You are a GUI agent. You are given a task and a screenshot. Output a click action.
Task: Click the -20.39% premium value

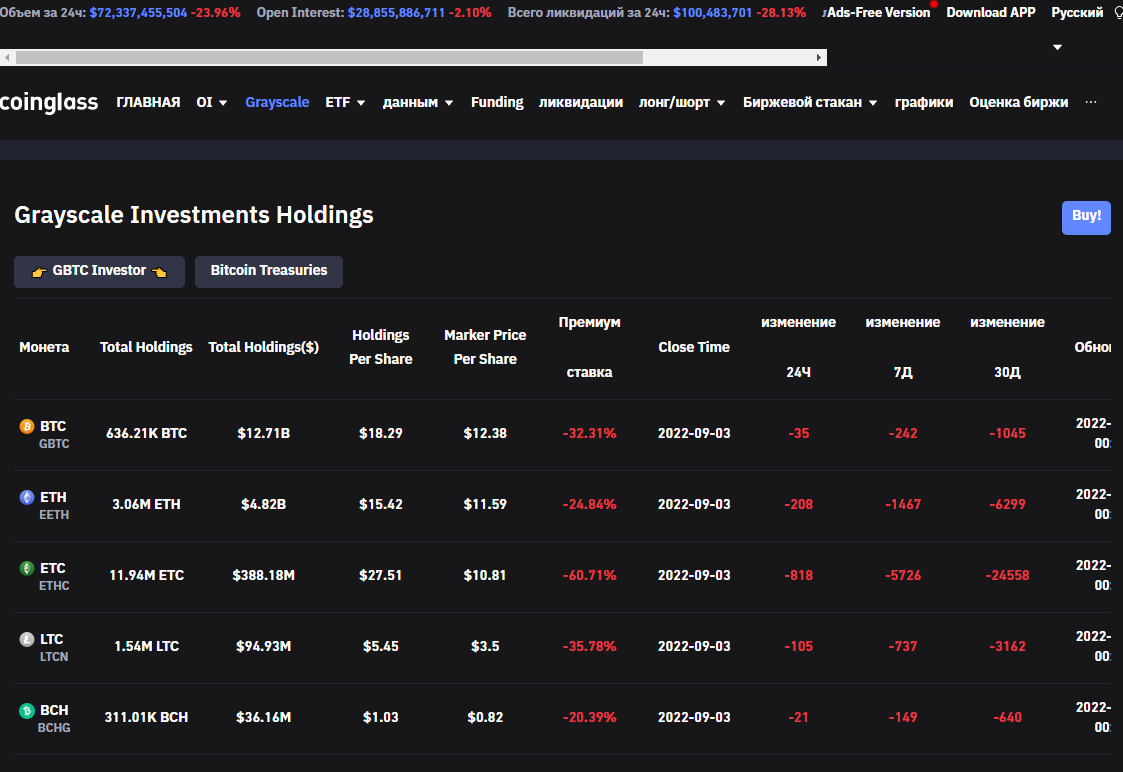tap(589, 717)
